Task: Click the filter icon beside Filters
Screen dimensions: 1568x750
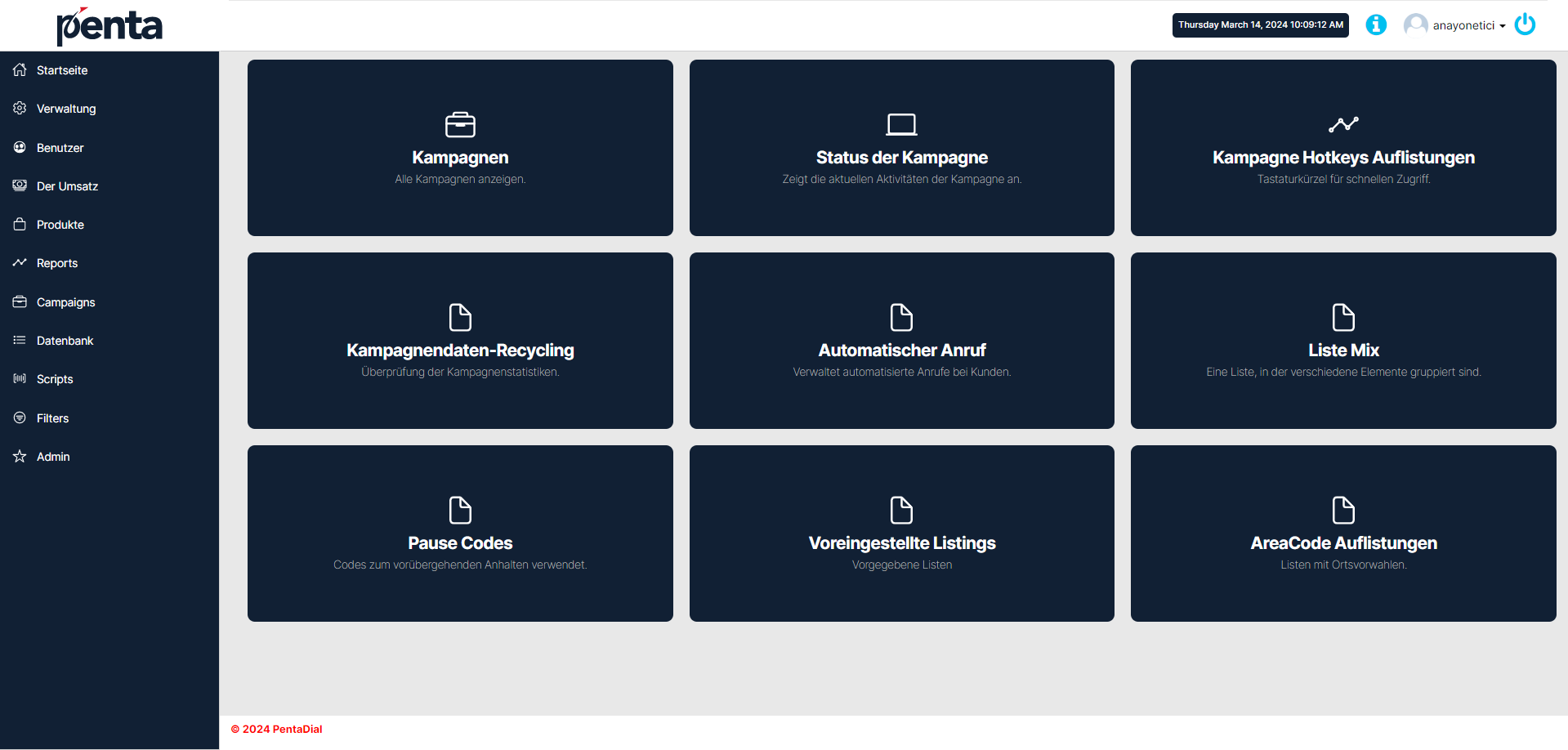Action: (x=20, y=418)
